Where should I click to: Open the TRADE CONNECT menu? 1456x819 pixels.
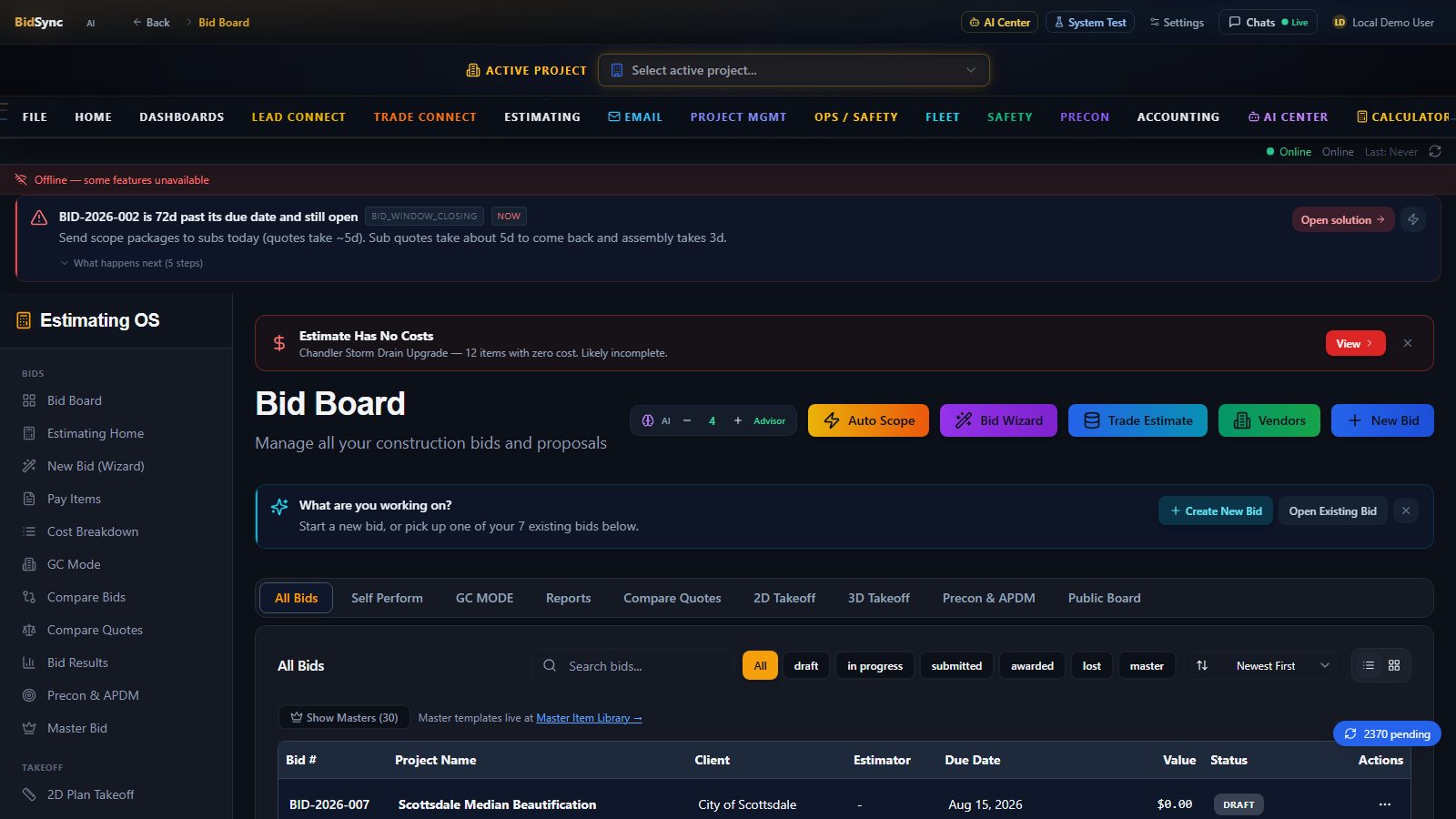click(425, 116)
